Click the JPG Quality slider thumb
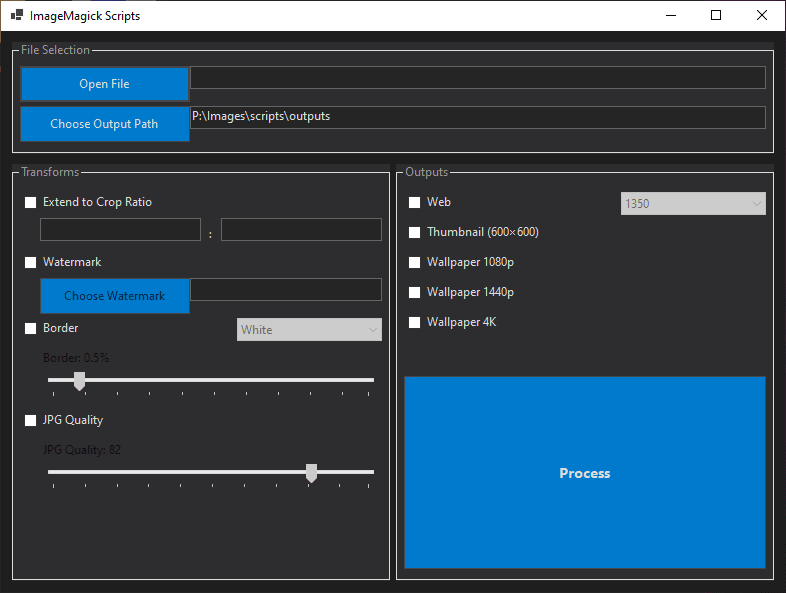 point(311,473)
